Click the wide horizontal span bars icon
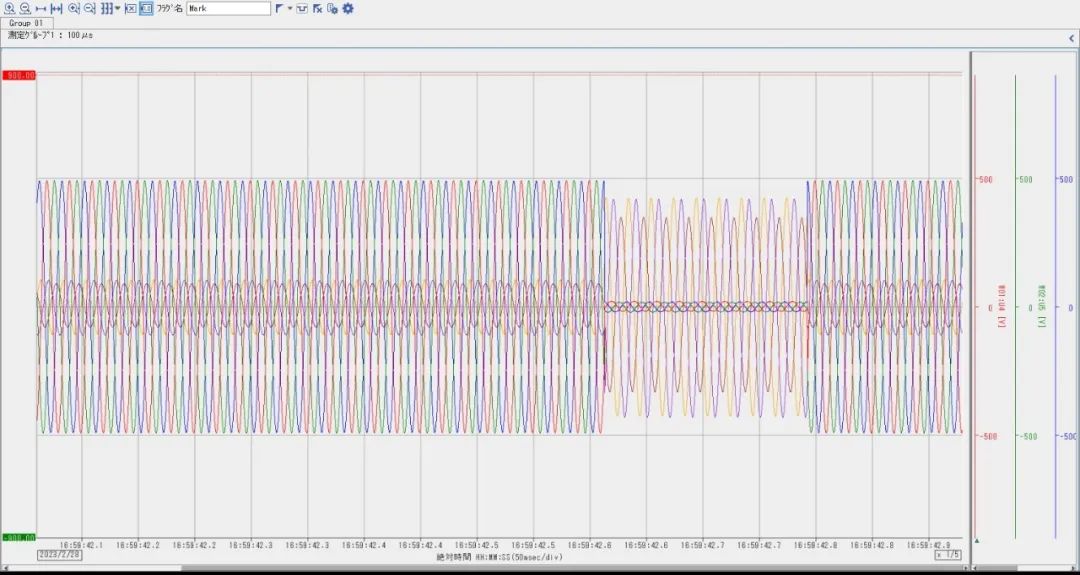This screenshot has height=575, width=1080. (x=57, y=8)
